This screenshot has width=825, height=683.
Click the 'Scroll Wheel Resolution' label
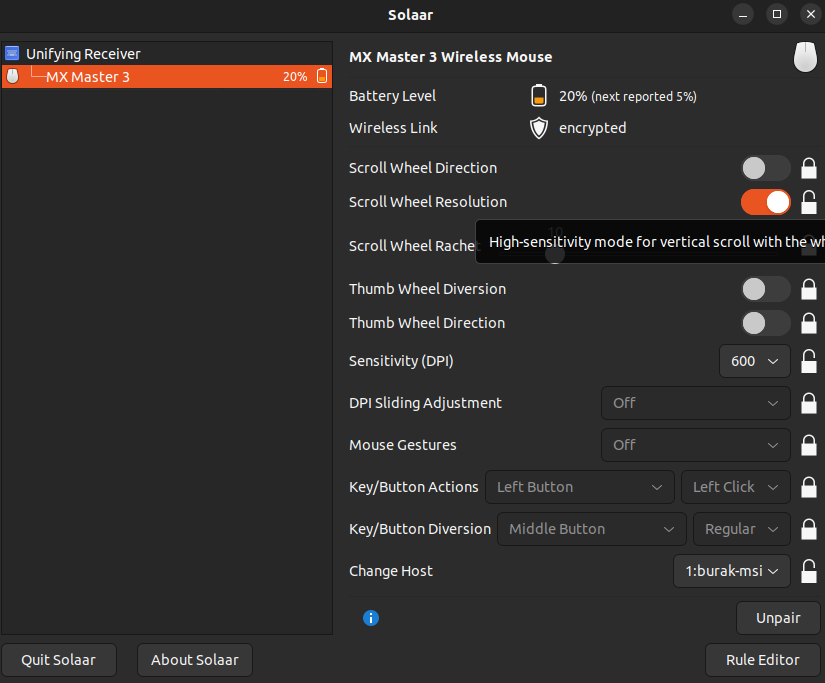[x=428, y=202]
